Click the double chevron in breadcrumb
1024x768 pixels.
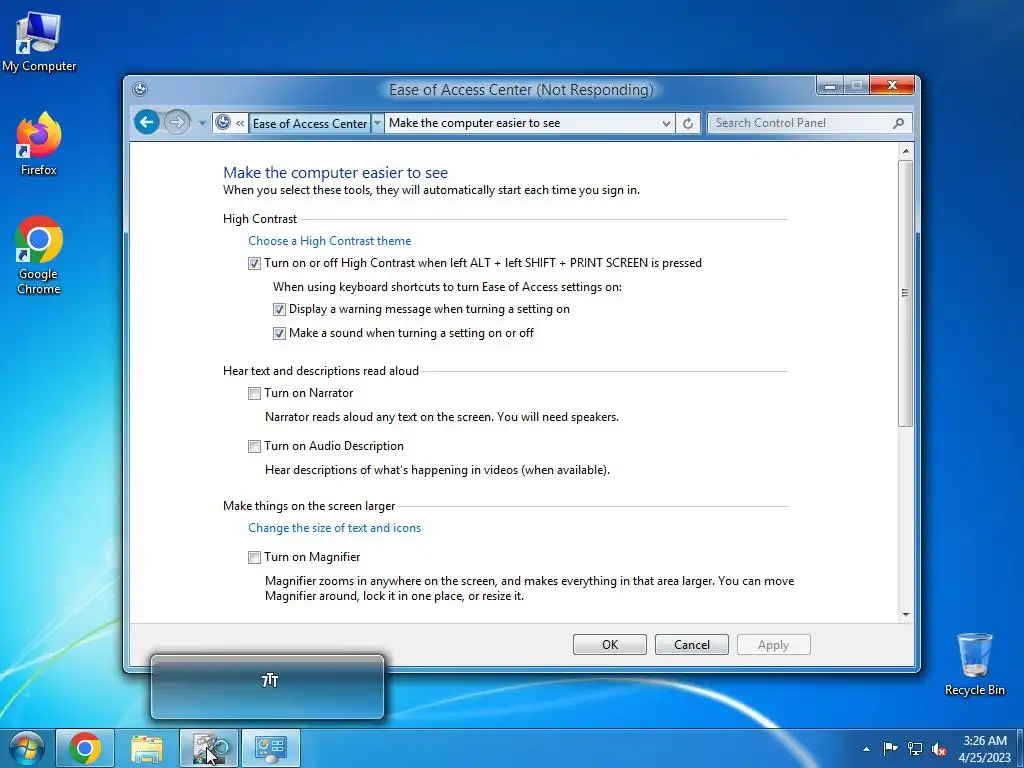click(x=240, y=123)
